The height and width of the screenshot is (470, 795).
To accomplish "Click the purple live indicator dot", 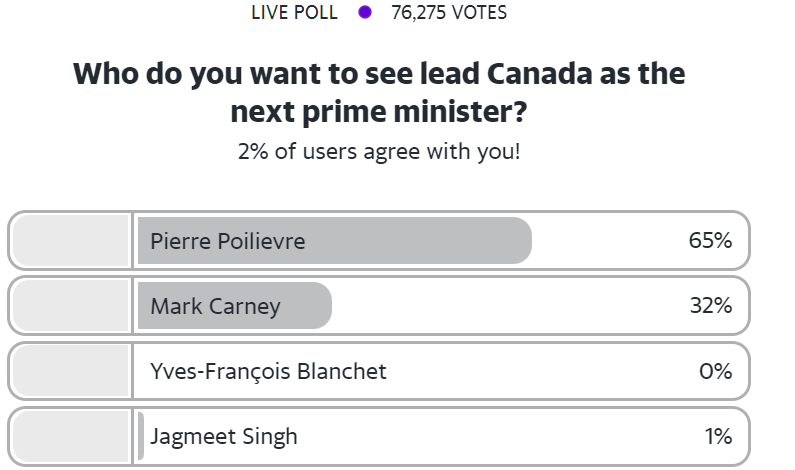I will point(365,12).
